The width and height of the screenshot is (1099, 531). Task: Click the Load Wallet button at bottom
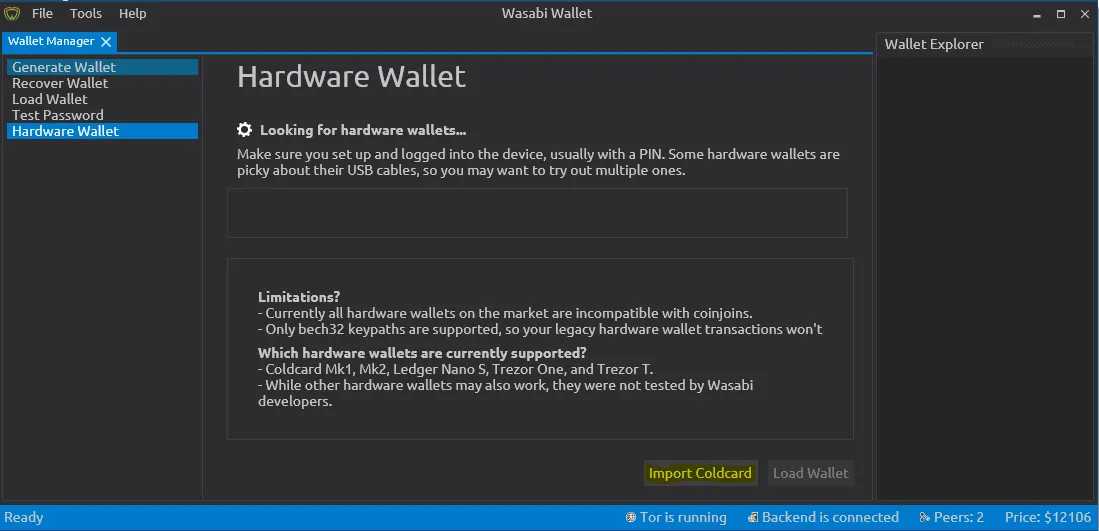tap(811, 473)
